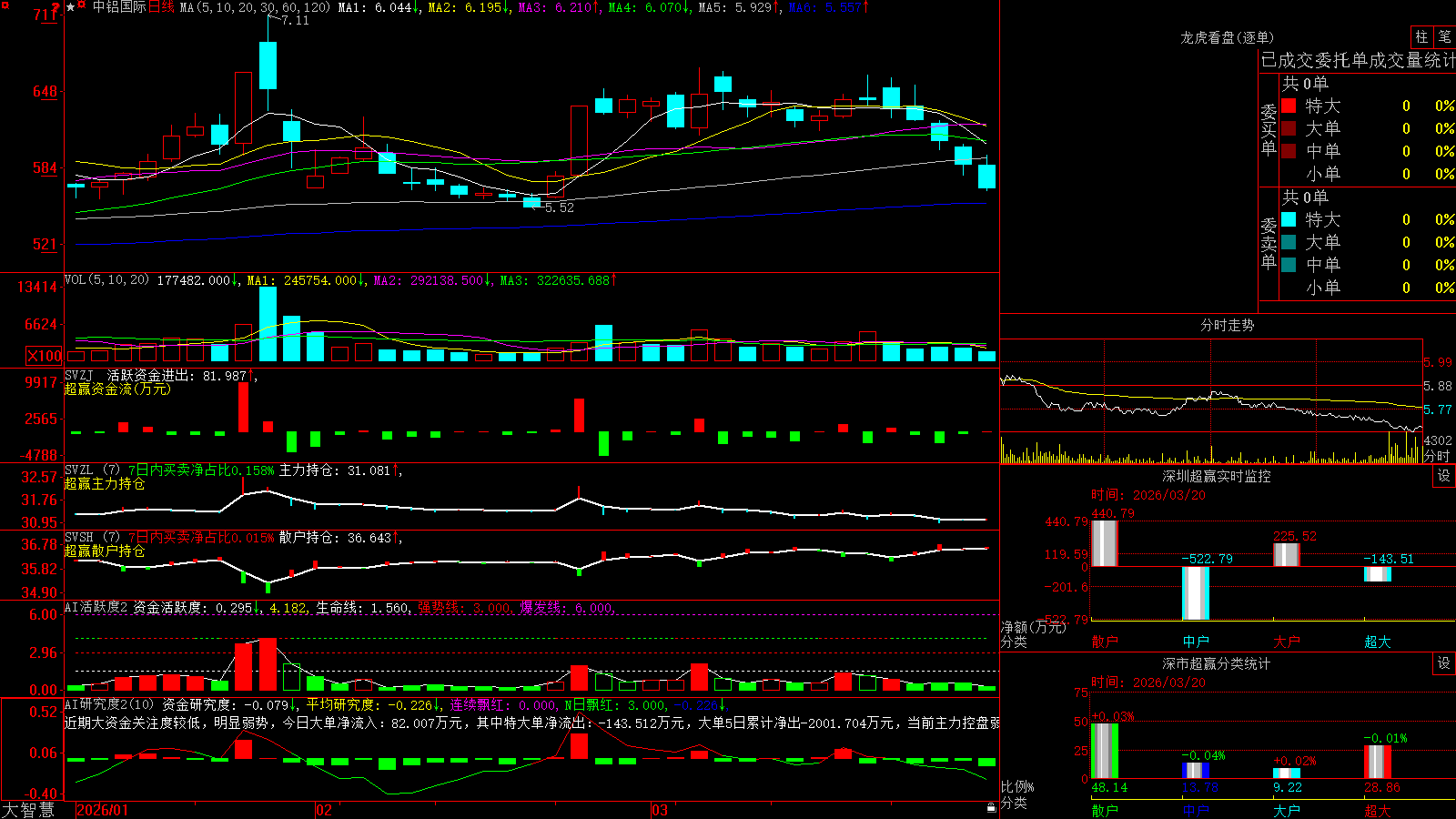Screen dimensions: 1456x819
Task: Select the 分时走势 panel title
Action: pyautogui.click(x=1227, y=325)
